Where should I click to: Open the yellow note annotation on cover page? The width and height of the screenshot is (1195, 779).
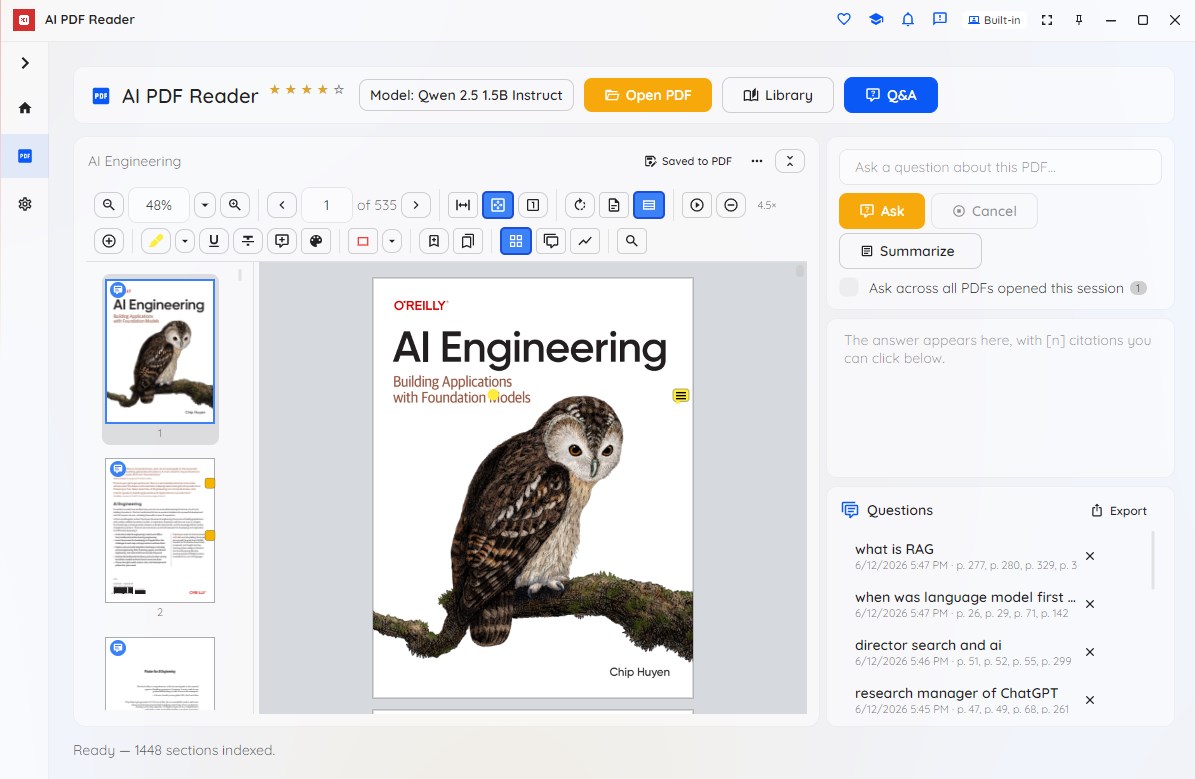click(681, 396)
